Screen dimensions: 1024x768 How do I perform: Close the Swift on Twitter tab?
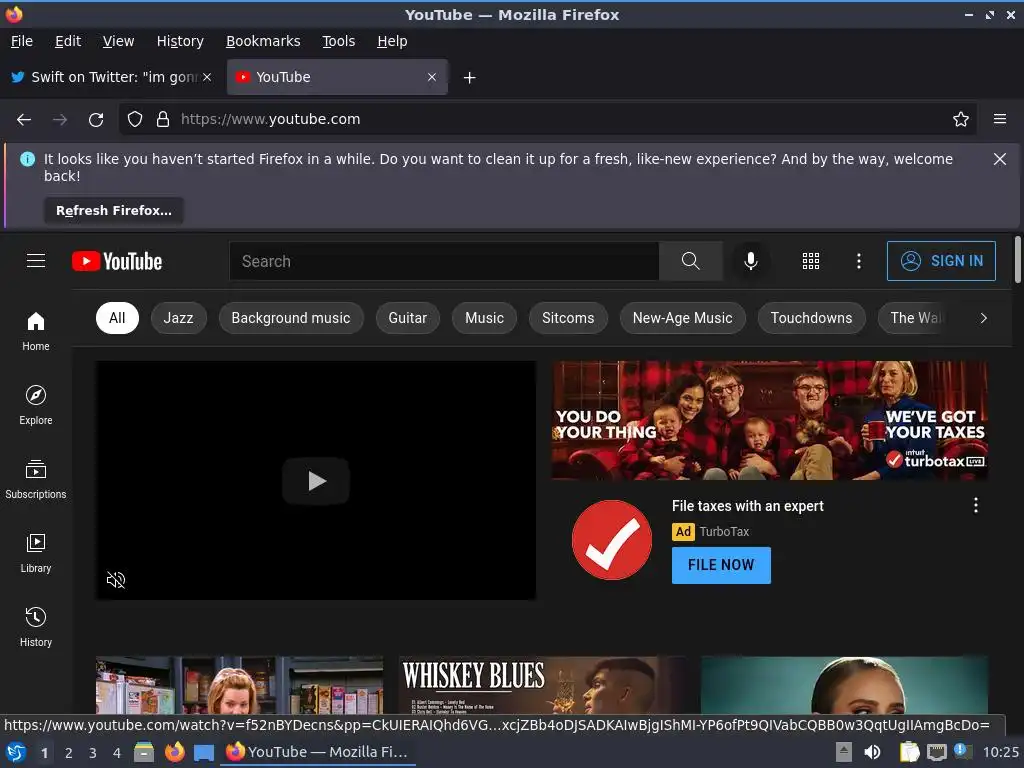[x=207, y=77]
